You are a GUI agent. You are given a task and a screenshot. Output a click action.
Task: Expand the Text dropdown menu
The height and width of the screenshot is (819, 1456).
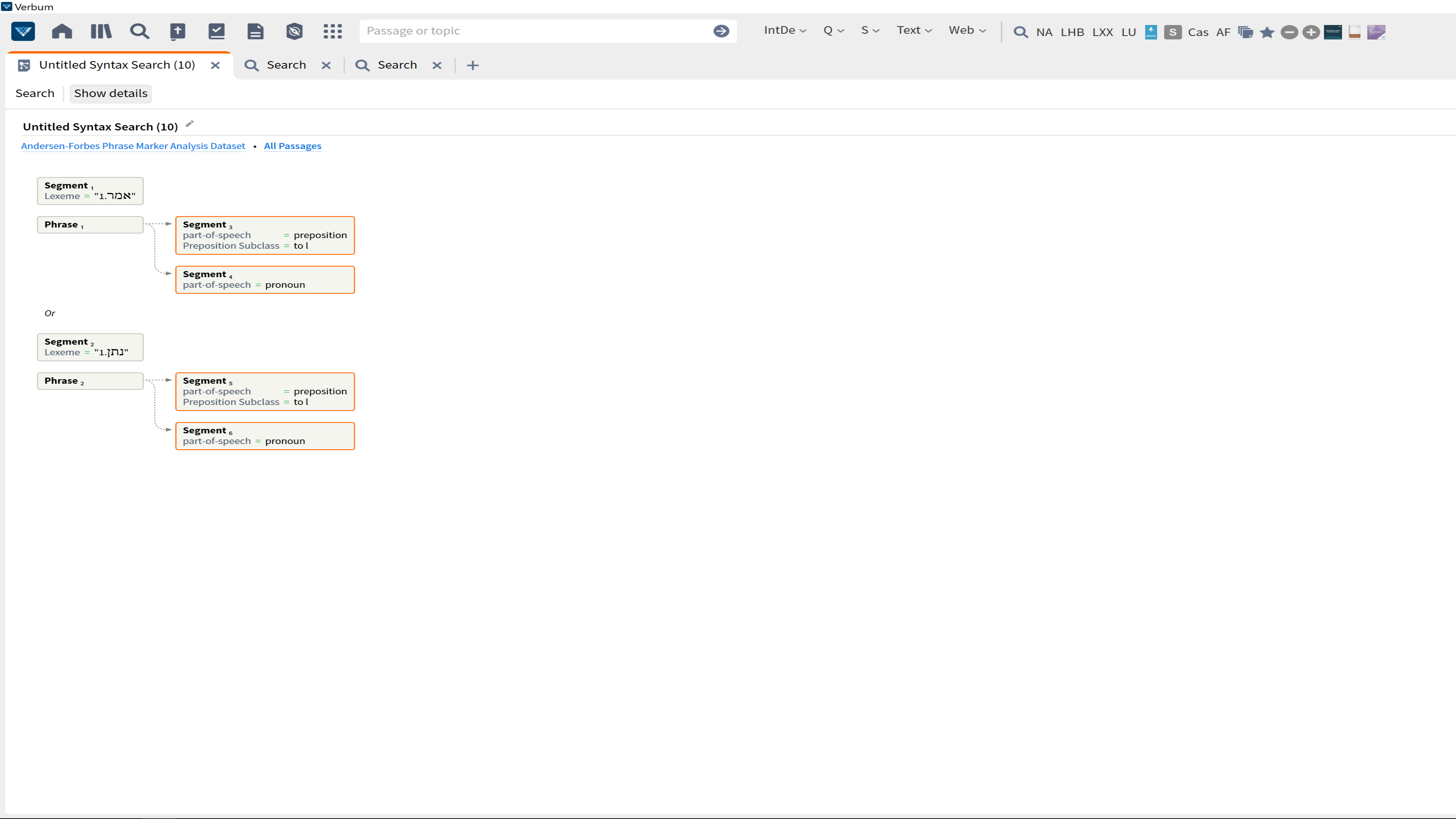(913, 30)
